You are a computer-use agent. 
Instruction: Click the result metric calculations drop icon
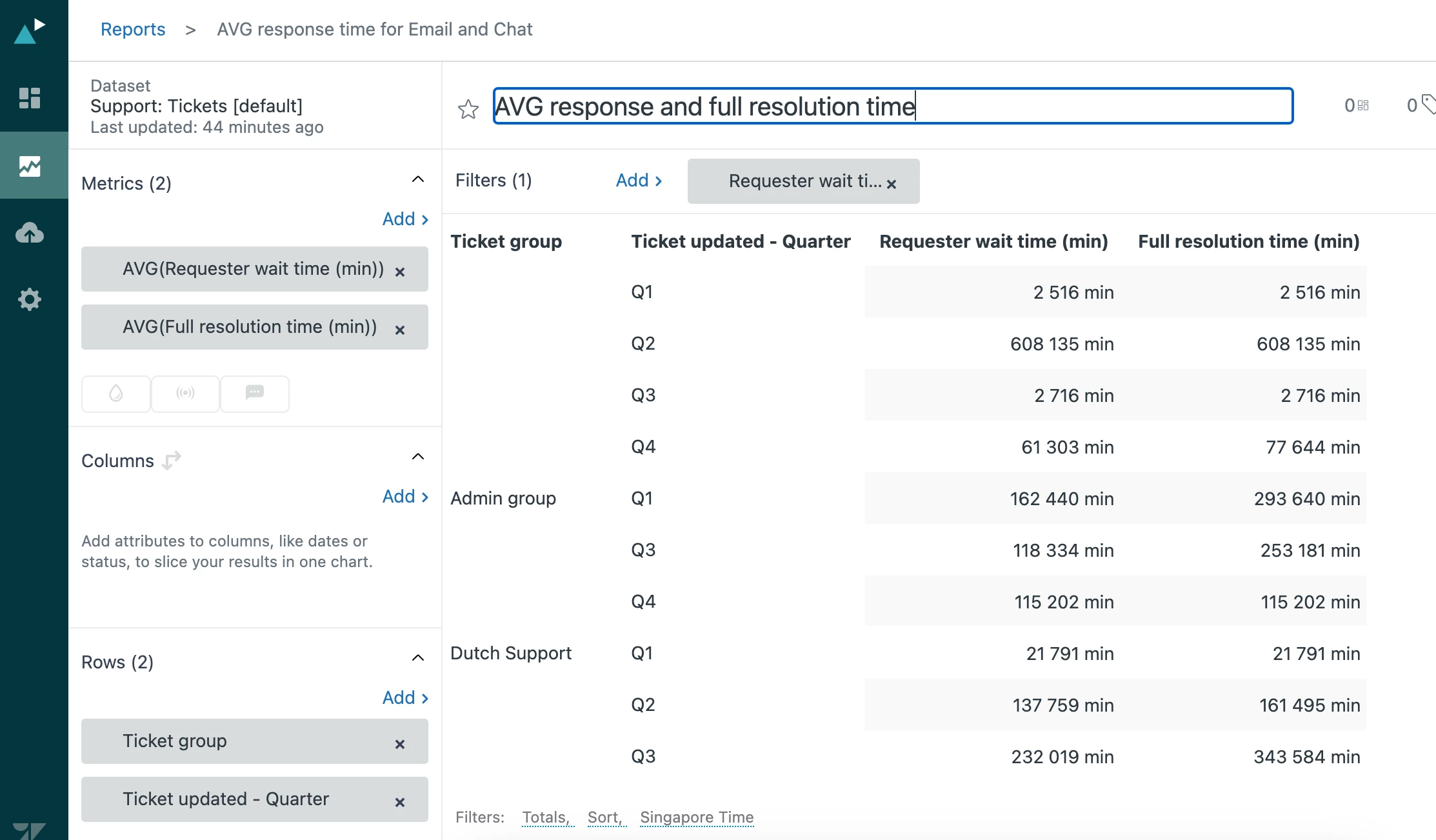pos(116,393)
